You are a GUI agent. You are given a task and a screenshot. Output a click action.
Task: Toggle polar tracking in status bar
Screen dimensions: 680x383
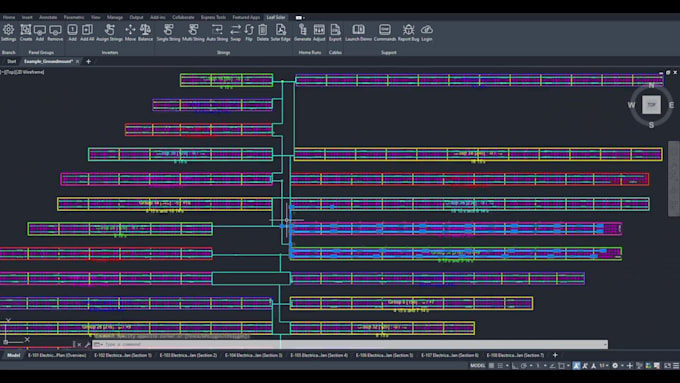tap(524, 366)
